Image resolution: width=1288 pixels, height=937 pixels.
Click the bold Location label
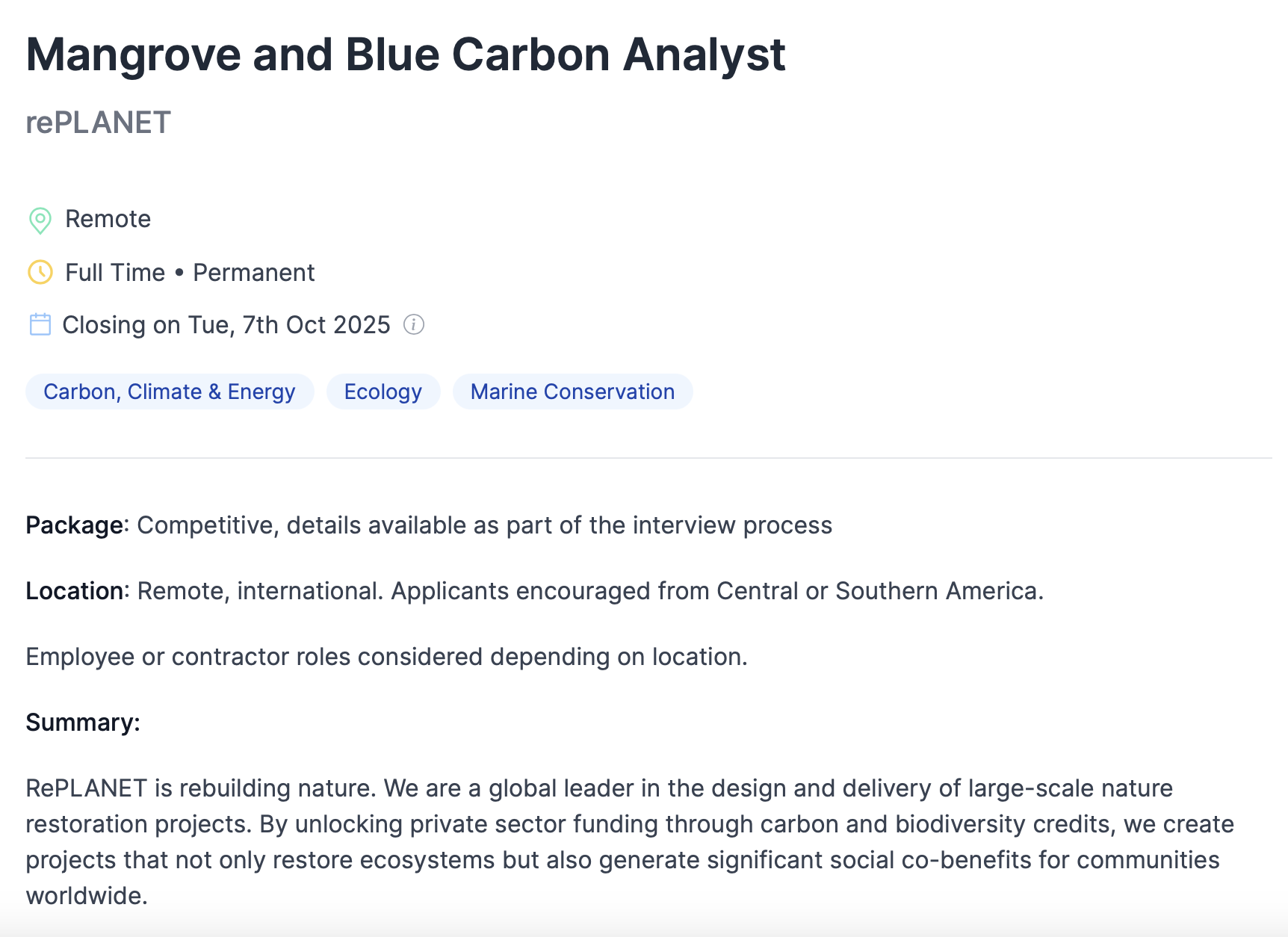(x=75, y=591)
